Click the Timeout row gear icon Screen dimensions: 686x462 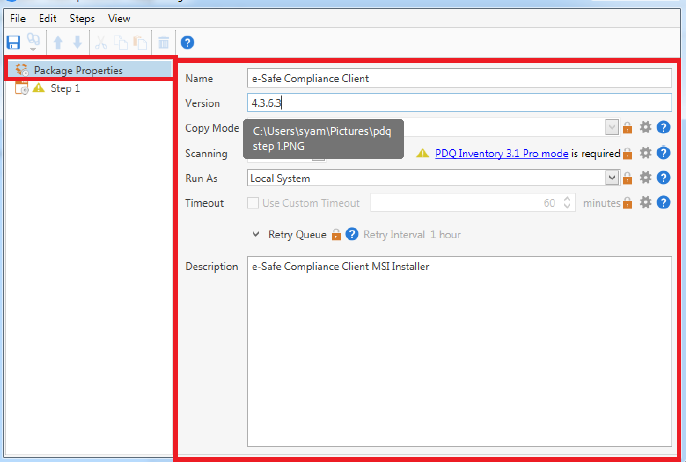(645, 202)
